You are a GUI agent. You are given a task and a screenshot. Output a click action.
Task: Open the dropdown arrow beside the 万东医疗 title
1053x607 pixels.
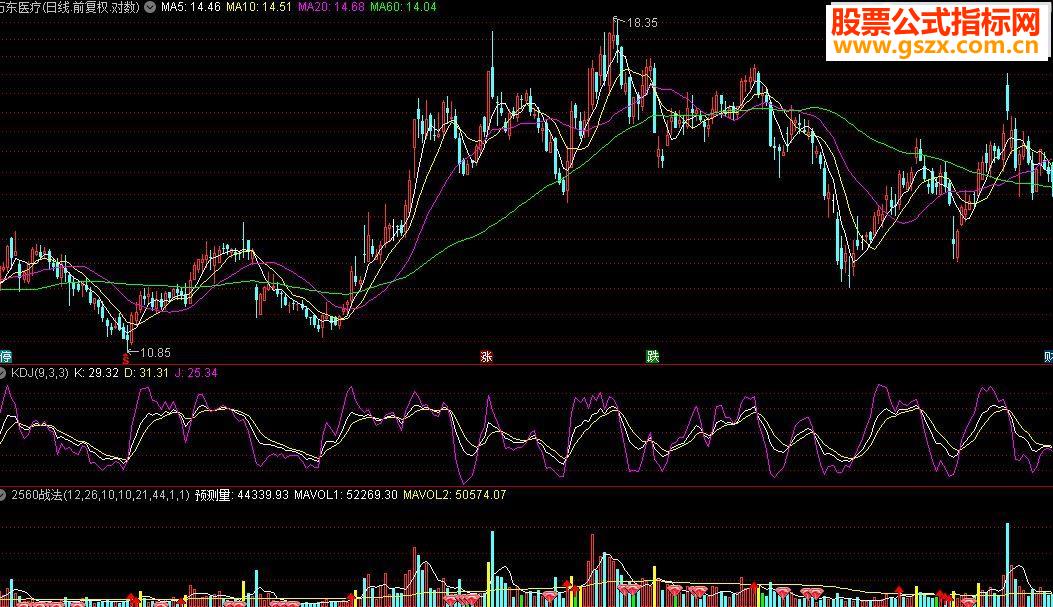point(150,7)
